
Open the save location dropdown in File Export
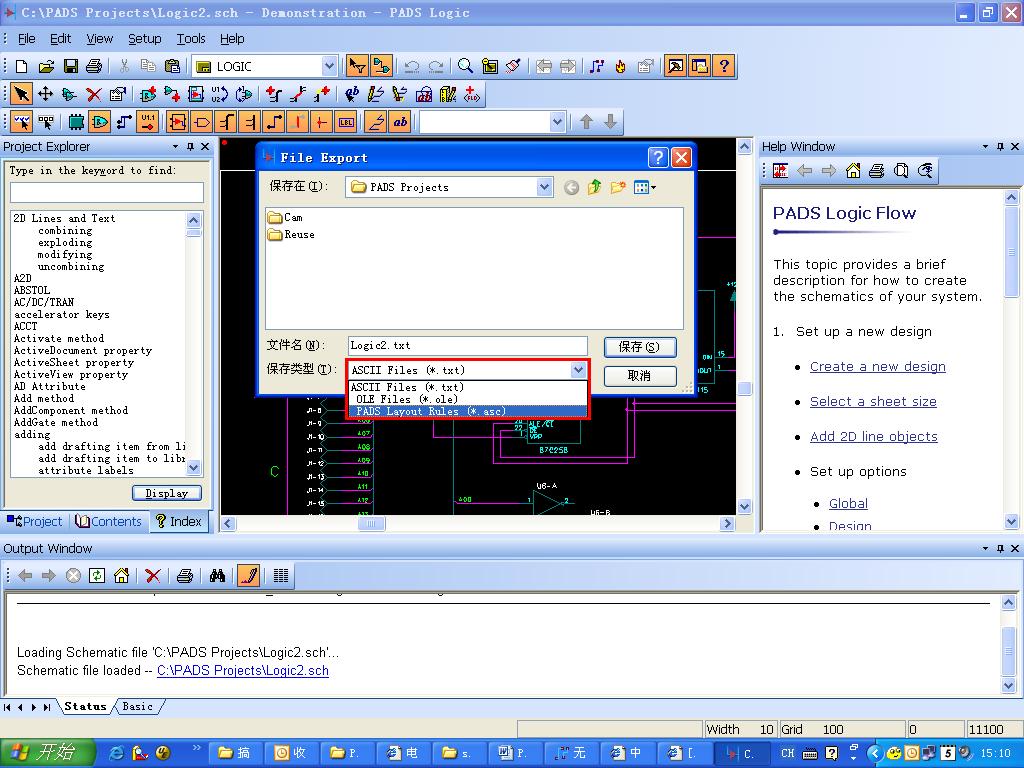[545, 187]
